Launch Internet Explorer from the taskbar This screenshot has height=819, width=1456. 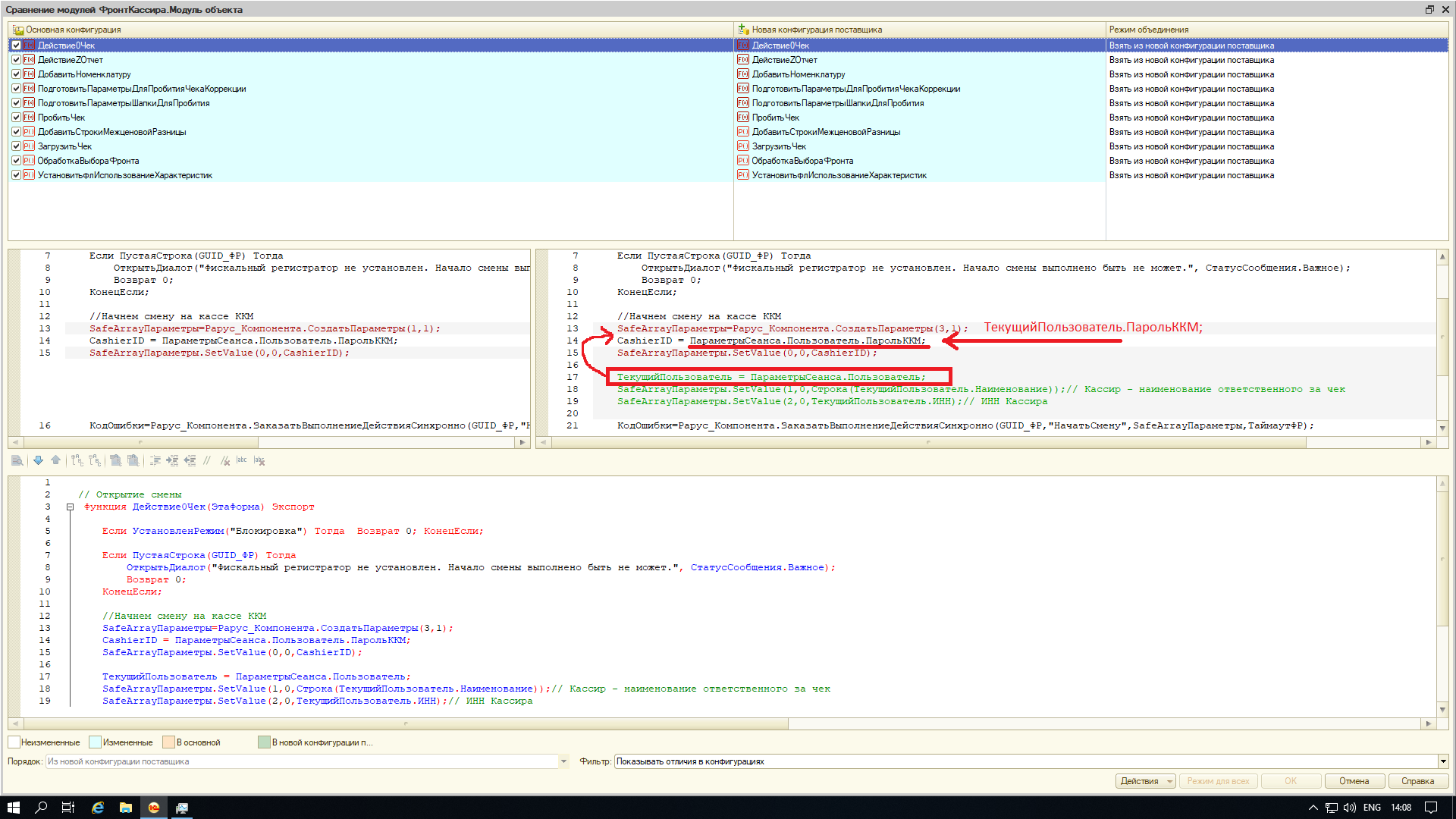(98, 808)
